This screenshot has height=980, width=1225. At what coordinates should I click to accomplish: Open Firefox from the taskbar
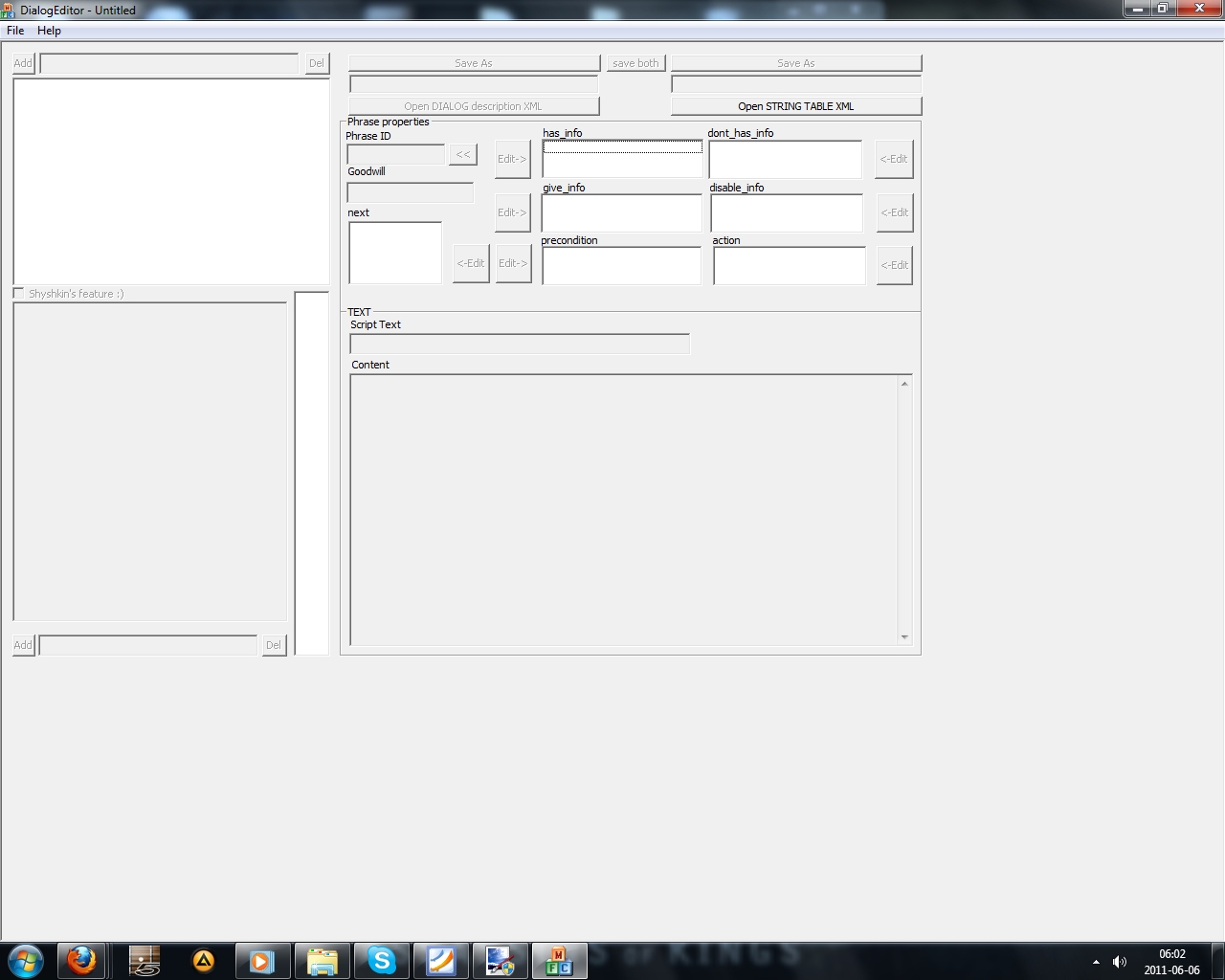coord(81,960)
